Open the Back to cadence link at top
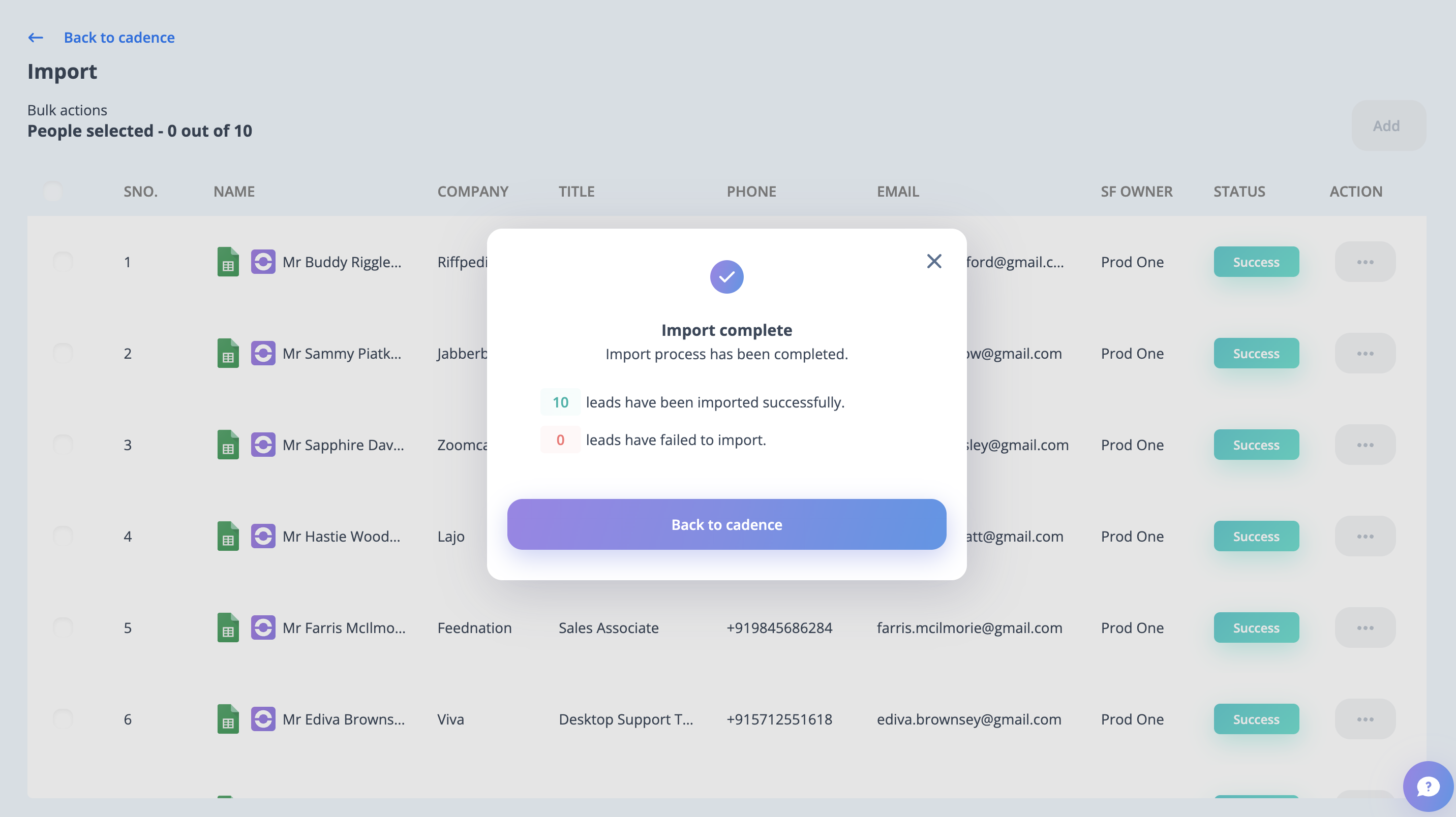 pos(118,37)
